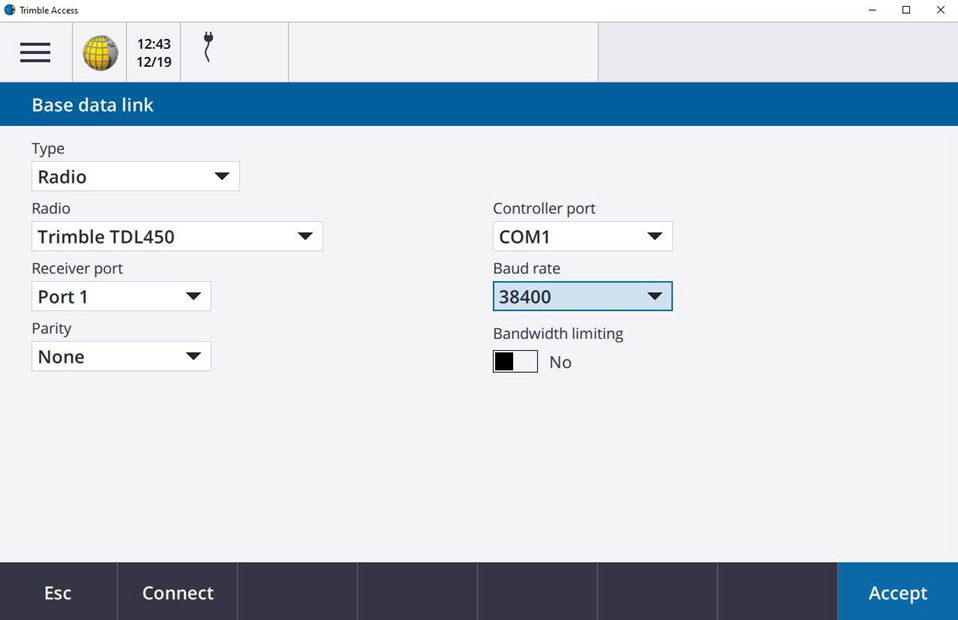Click the yellow globe map icon
958x620 pixels.
point(100,52)
